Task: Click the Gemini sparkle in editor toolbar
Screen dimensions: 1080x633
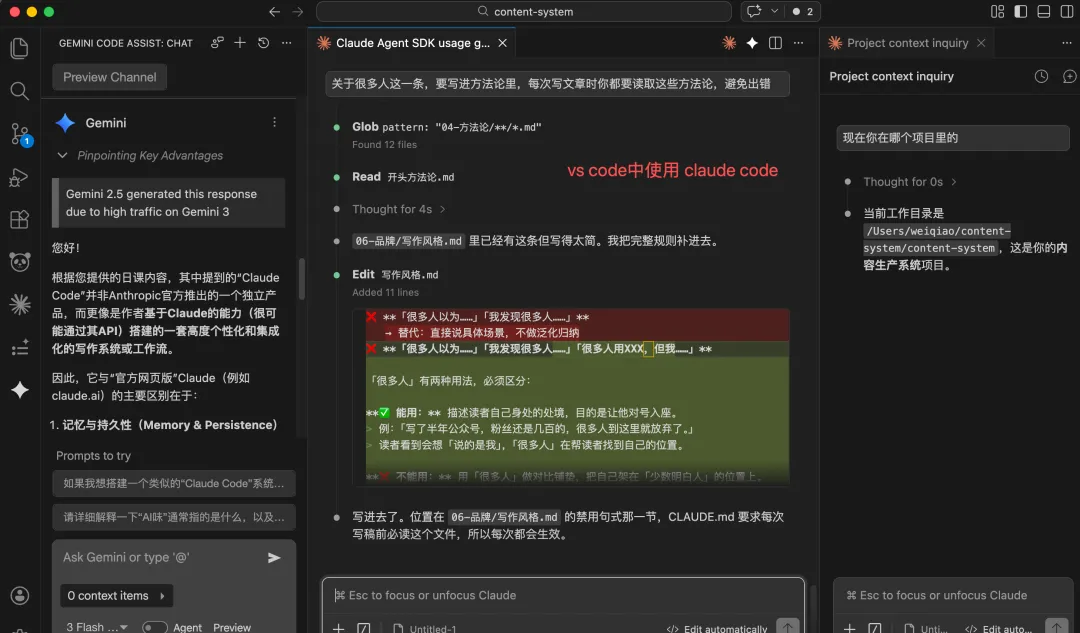Action: tap(752, 43)
